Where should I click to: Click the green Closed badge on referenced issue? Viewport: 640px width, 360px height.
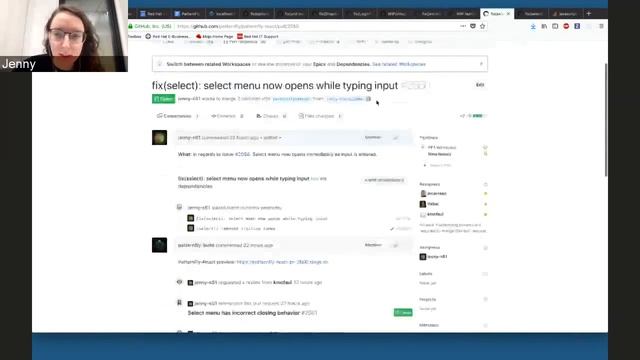403,312
